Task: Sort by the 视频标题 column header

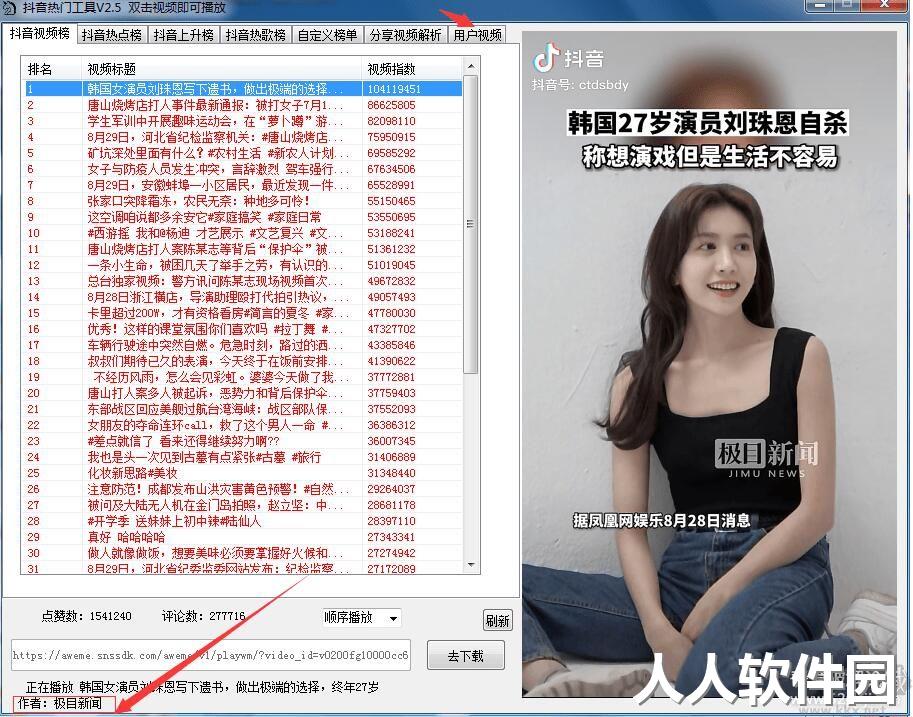Action: pyautogui.click(x=221, y=69)
